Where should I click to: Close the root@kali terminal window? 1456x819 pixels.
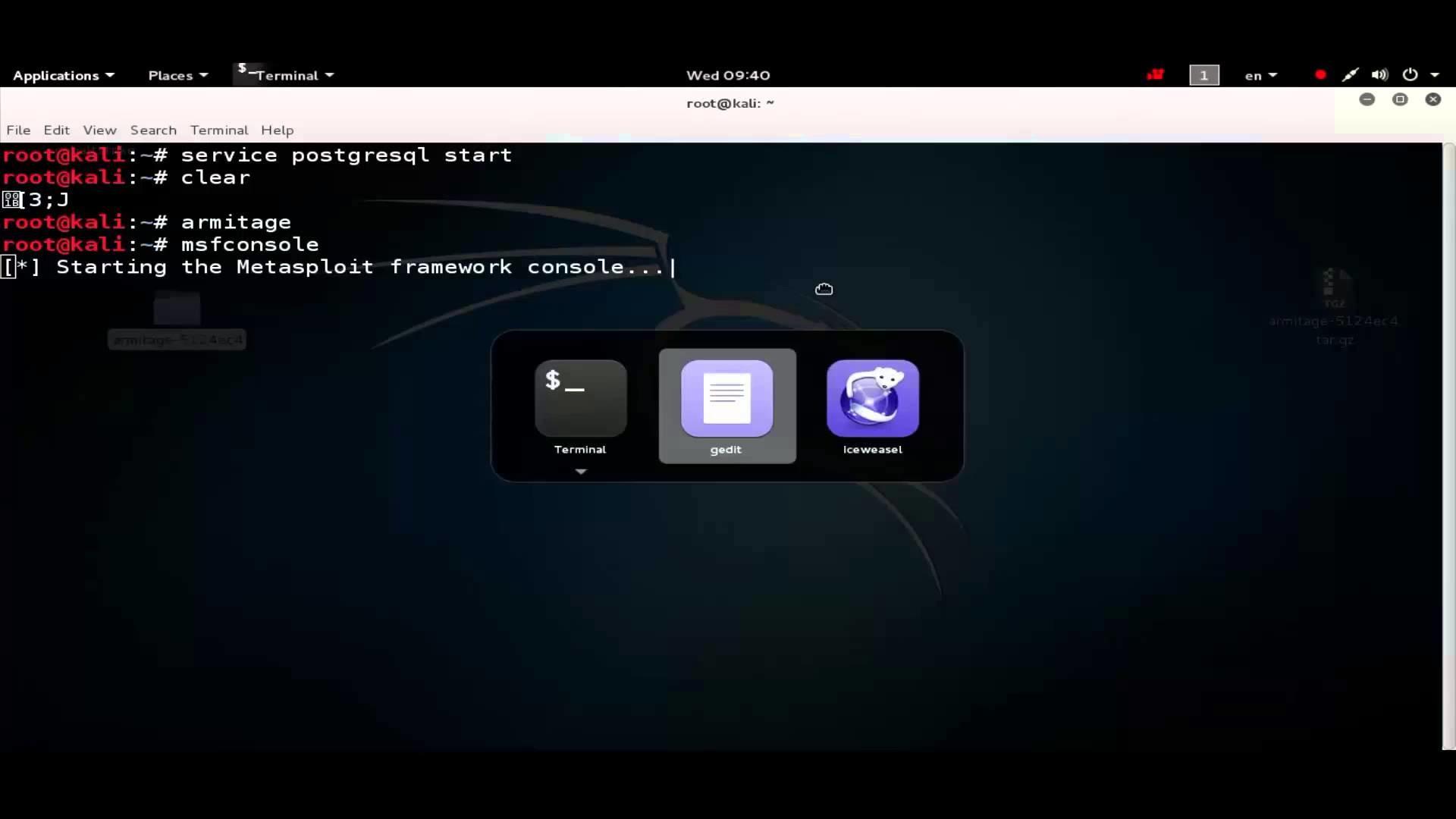1432,99
